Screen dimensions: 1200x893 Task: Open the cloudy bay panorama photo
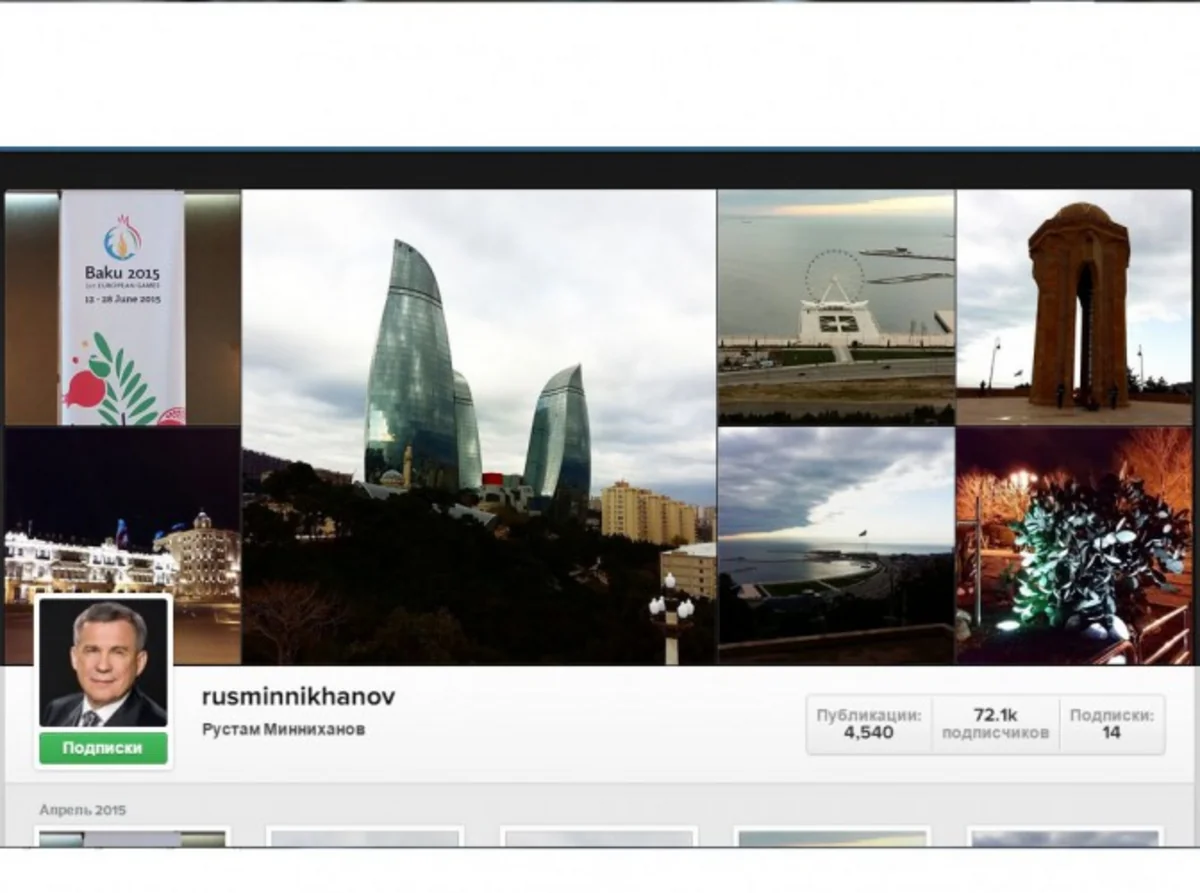click(x=836, y=546)
